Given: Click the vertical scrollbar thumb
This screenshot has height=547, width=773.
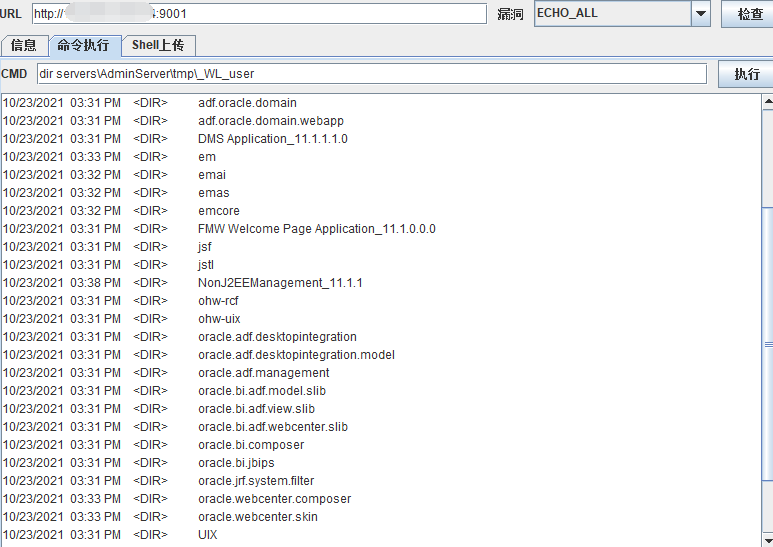Looking at the screenshot, I should pyautogui.click(x=768, y=345).
